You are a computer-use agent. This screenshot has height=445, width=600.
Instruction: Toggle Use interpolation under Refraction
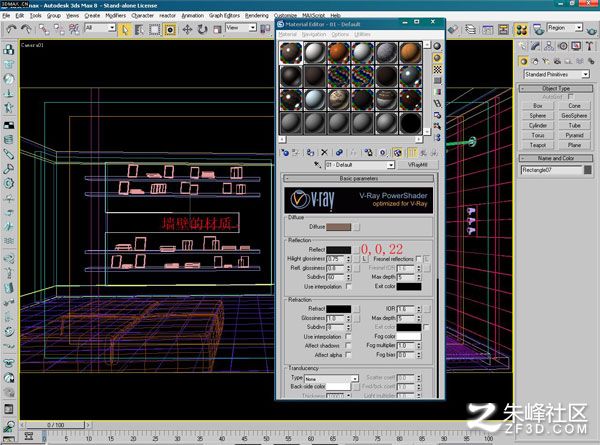(348, 337)
